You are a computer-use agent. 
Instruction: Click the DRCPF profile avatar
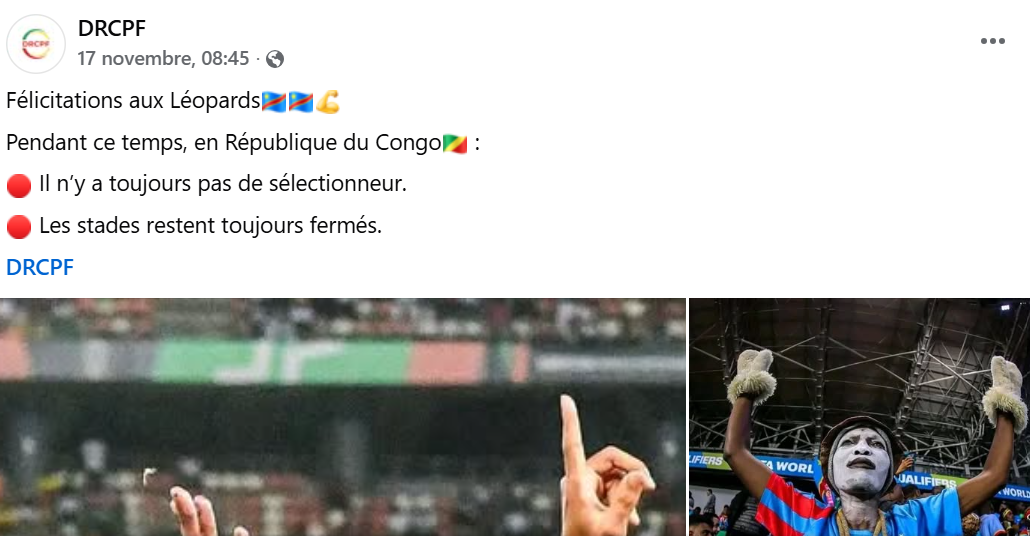pyautogui.click(x=36, y=44)
